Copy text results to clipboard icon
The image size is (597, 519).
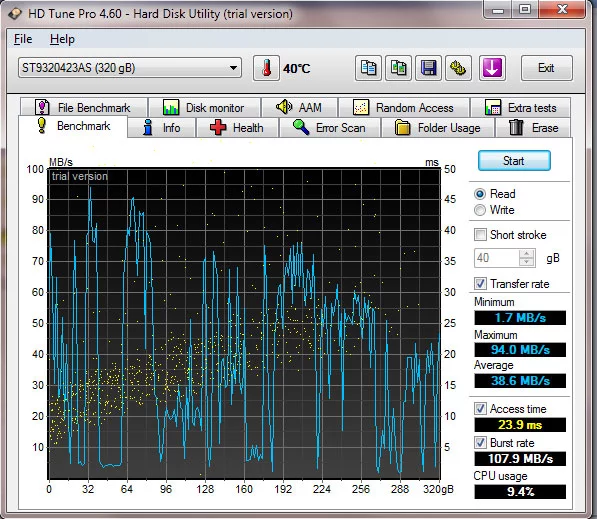[368, 68]
